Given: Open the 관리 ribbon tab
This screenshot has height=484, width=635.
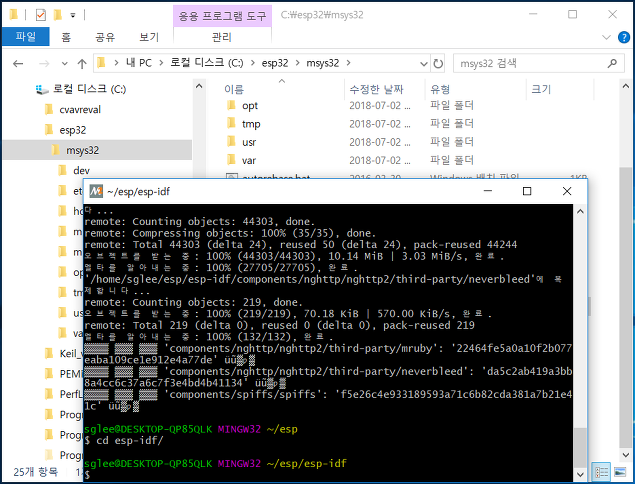Looking at the screenshot, I should point(222,37).
